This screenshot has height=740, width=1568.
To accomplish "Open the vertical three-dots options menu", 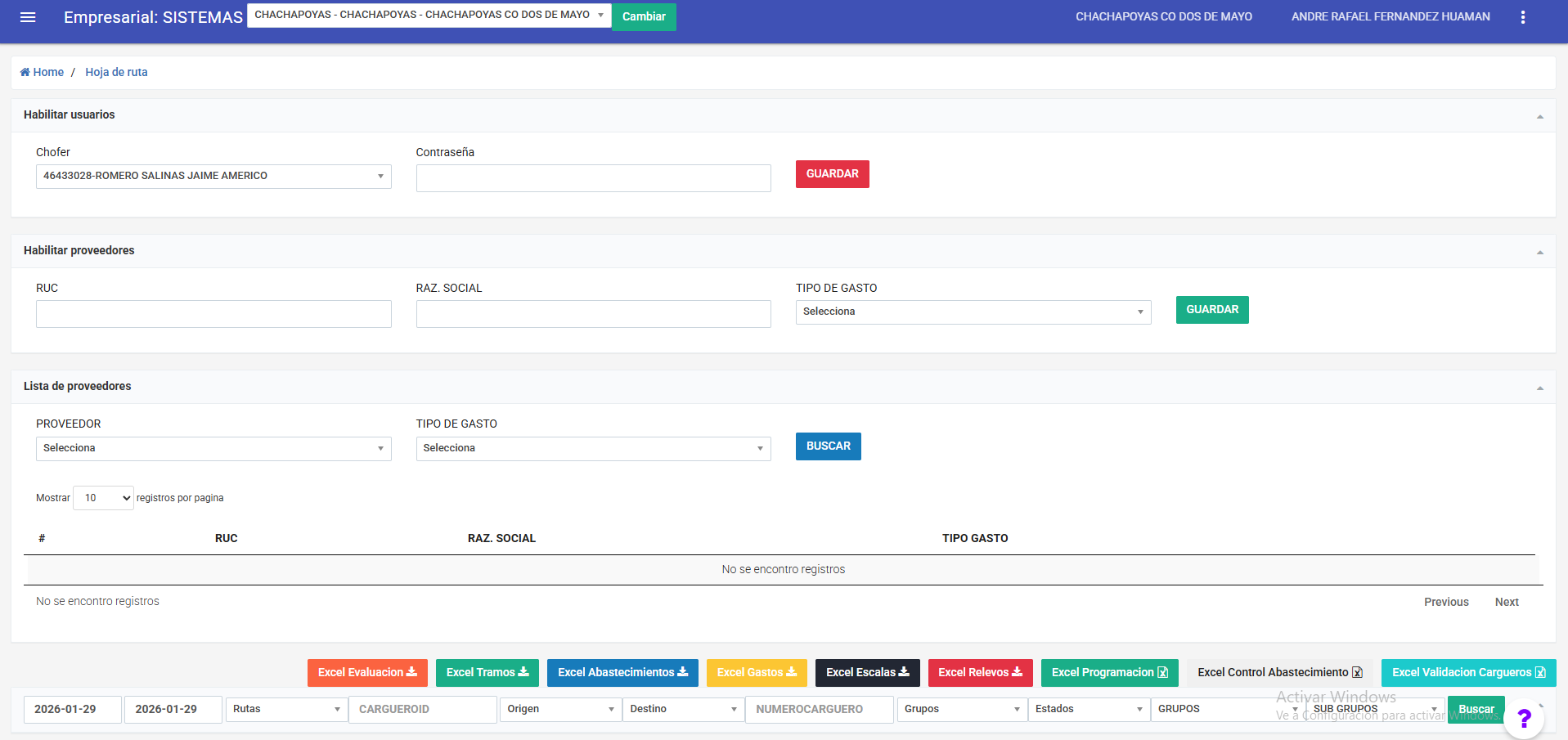I will point(1522,17).
